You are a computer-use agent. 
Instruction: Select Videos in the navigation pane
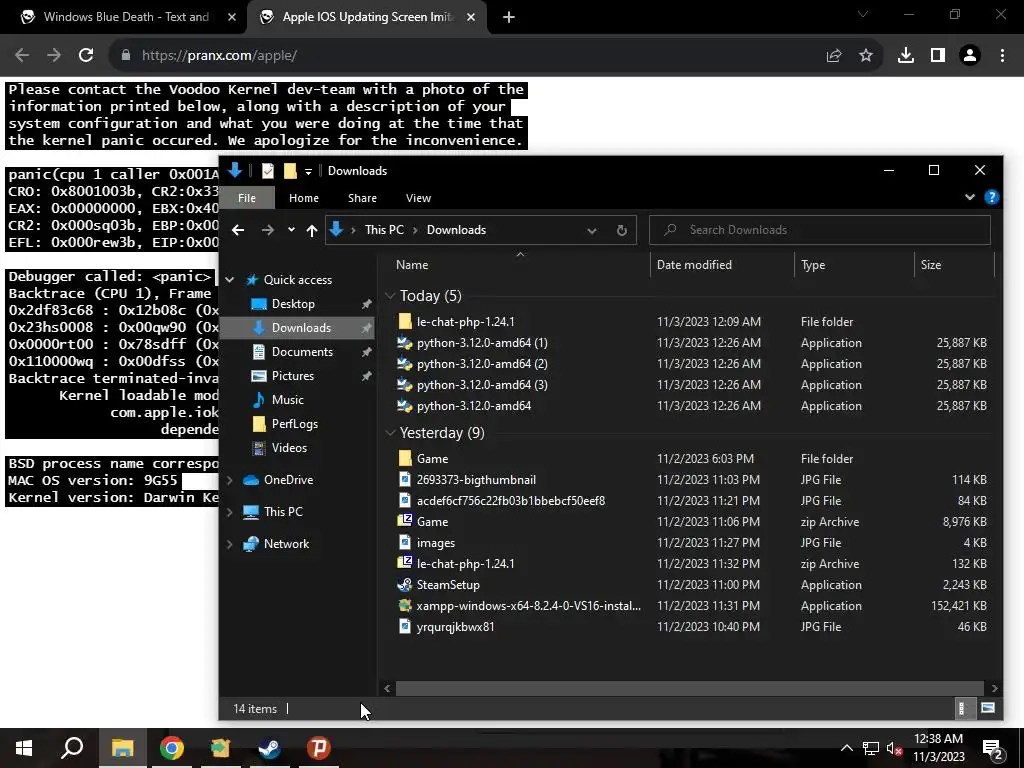click(x=289, y=448)
